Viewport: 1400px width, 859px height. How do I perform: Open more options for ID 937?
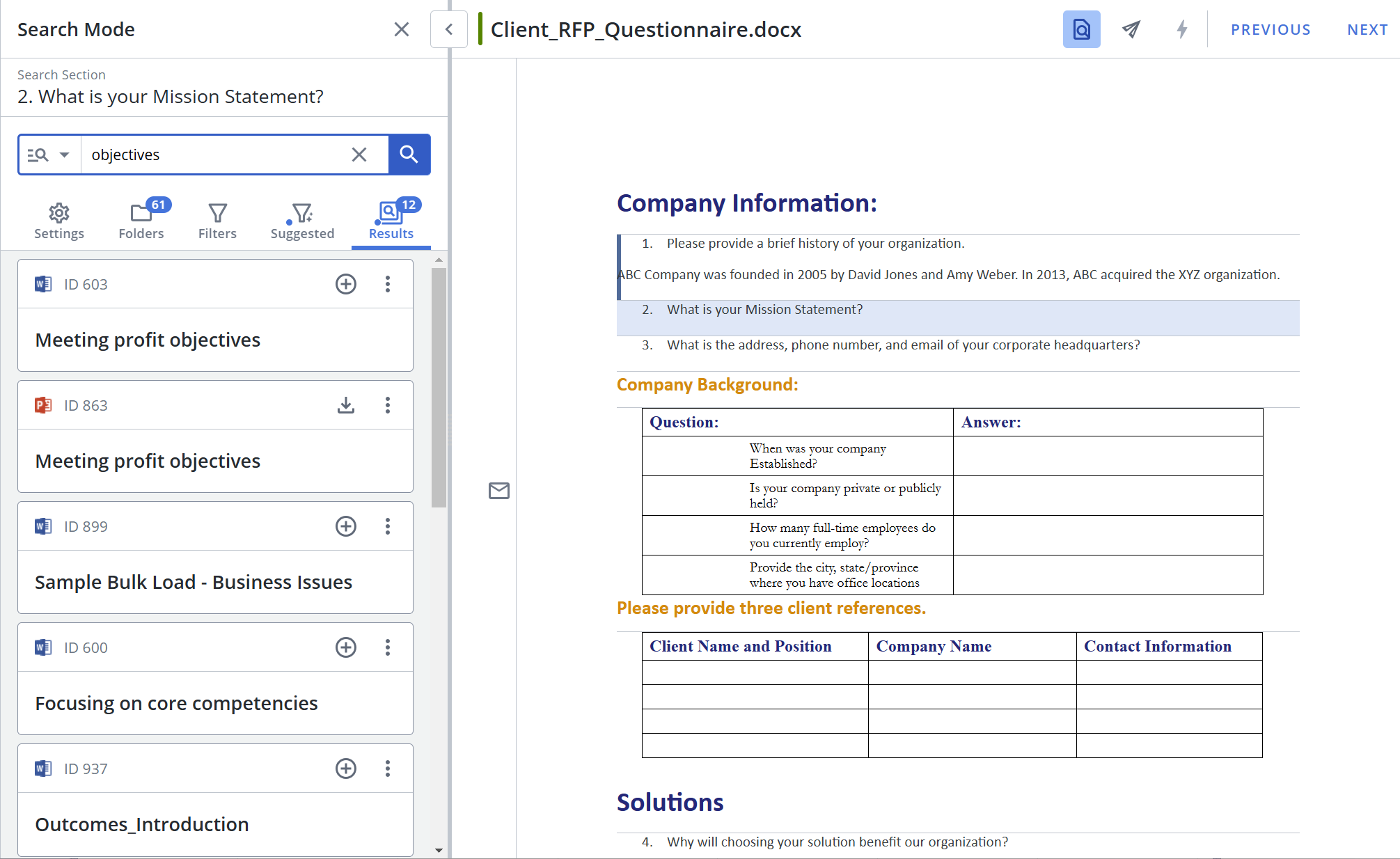(x=388, y=769)
